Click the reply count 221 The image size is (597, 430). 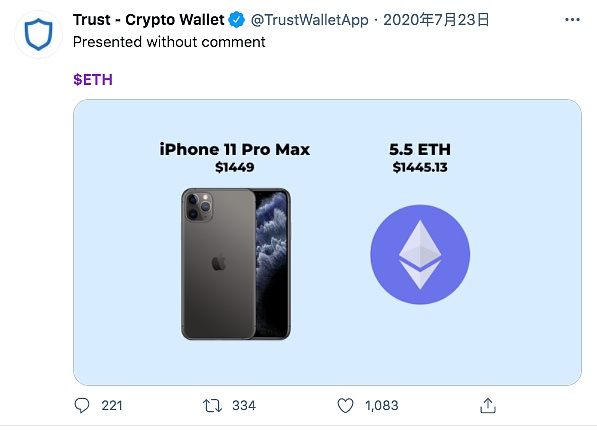point(112,406)
